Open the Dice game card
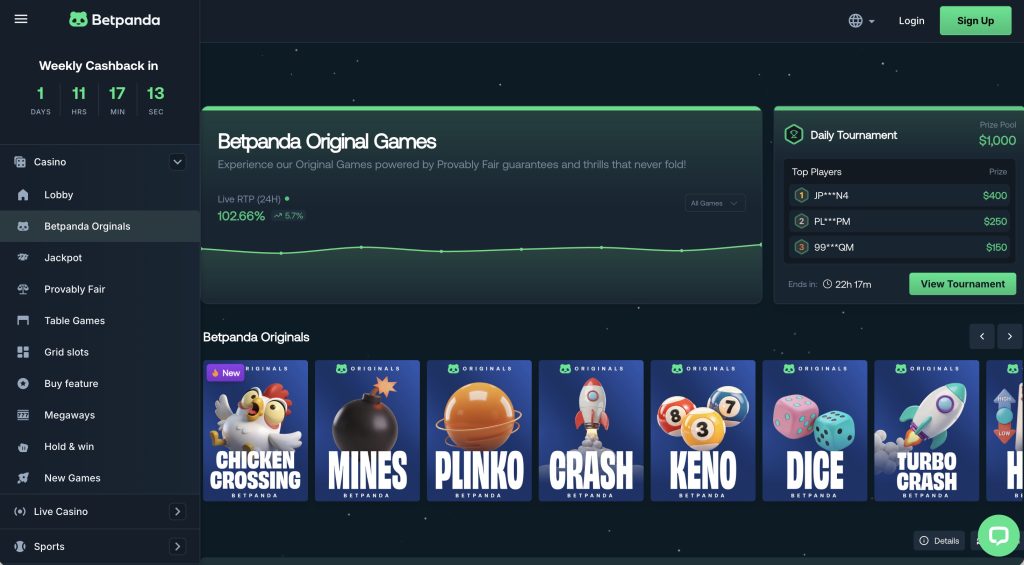Image resolution: width=1024 pixels, height=565 pixels. coord(815,430)
